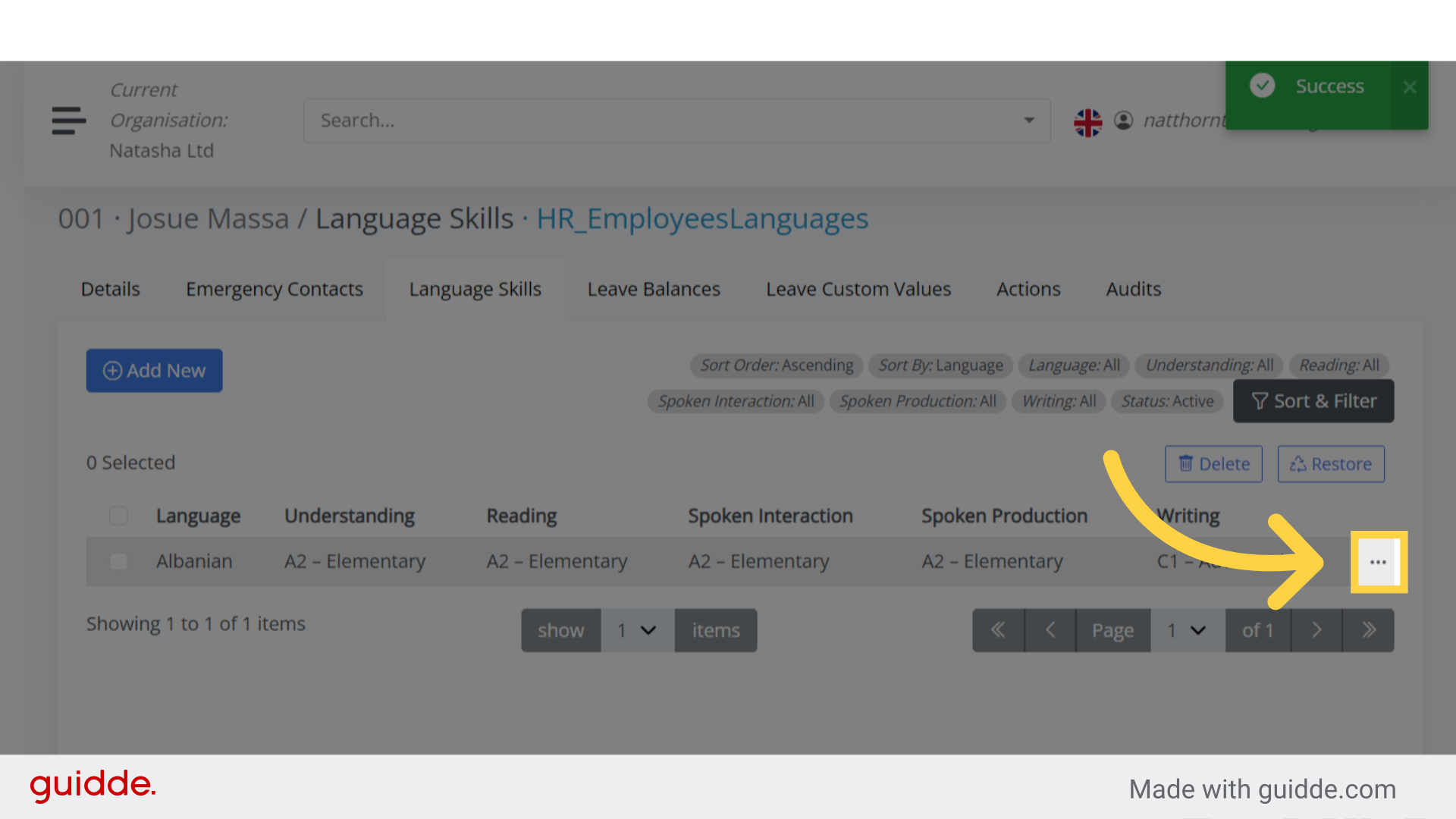
Task: Click the Writing: All filter chip
Action: click(1059, 401)
